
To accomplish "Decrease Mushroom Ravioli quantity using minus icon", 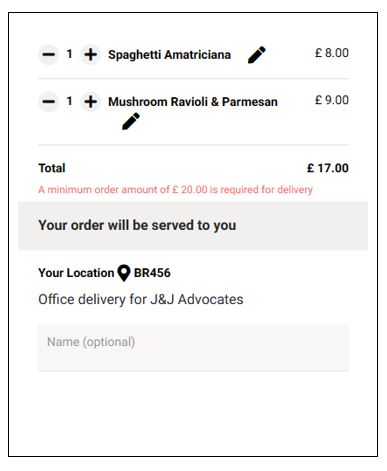I will click(49, 101).
